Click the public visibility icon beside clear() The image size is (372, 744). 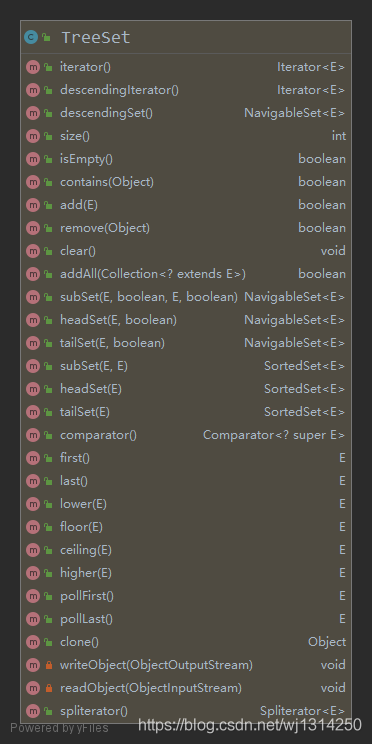(48, 251)
